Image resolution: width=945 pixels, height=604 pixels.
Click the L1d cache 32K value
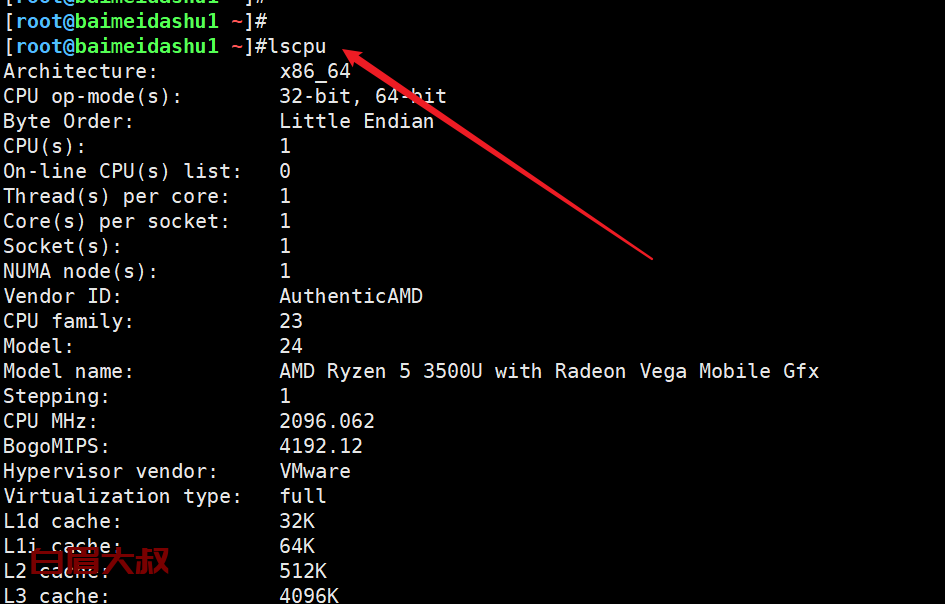[297, 521]
